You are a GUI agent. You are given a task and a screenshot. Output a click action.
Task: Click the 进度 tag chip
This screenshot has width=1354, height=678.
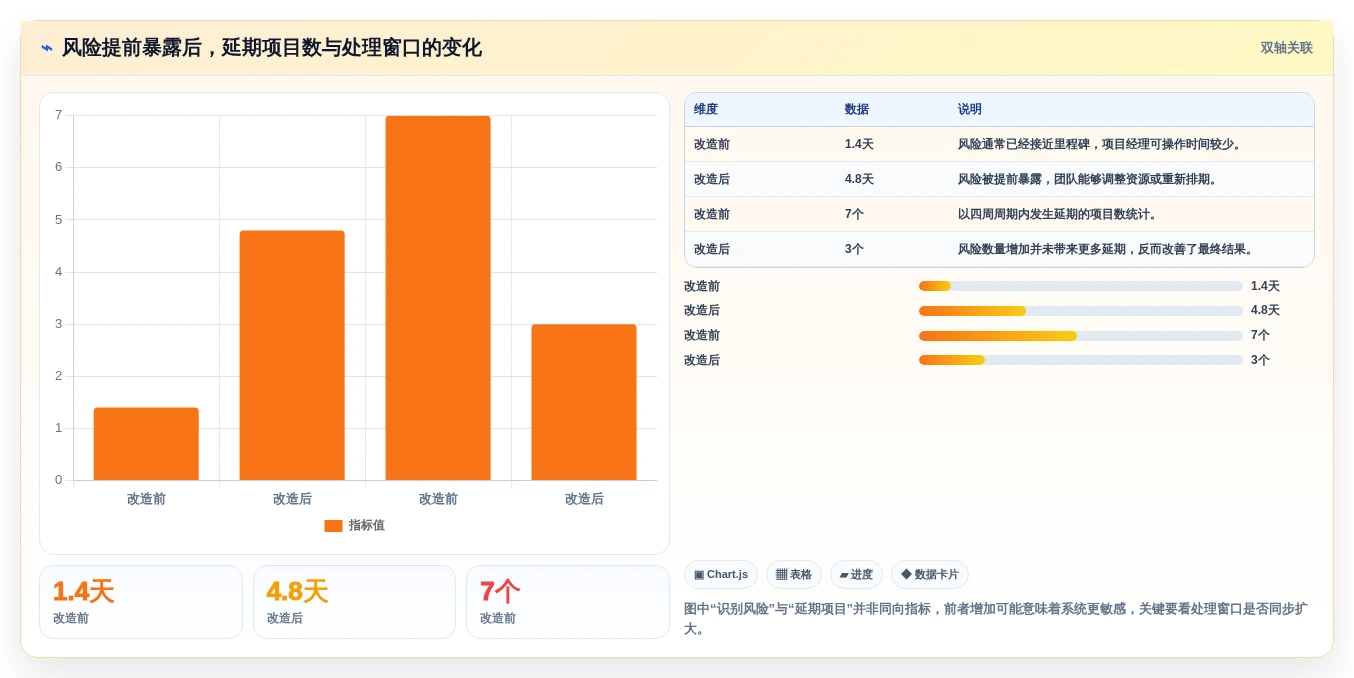(x=856, y=575)
